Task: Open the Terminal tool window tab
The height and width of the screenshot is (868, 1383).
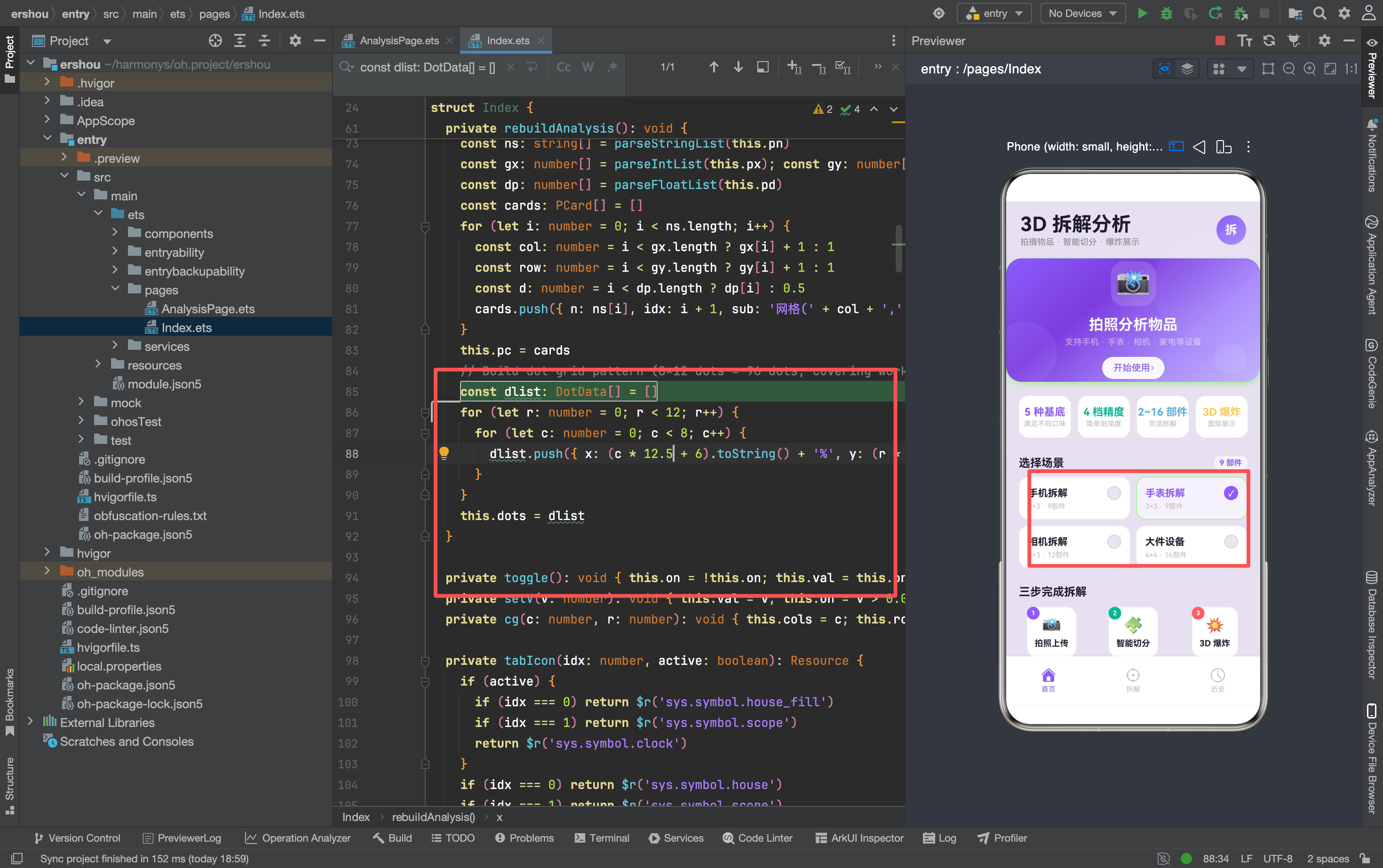Action: tap(602, 837)
